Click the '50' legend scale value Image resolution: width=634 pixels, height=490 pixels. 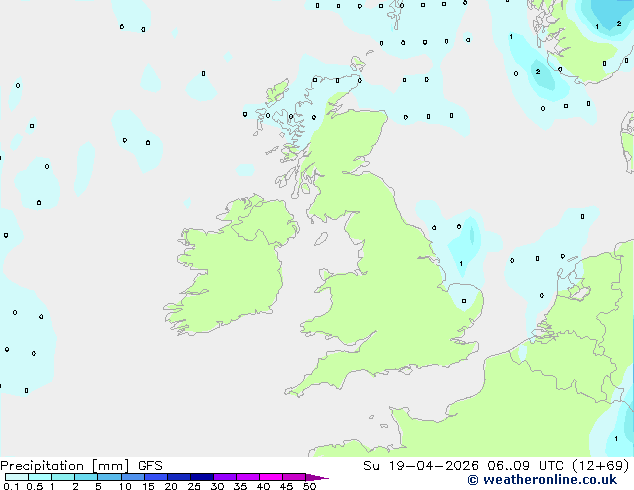coord(309,486)
